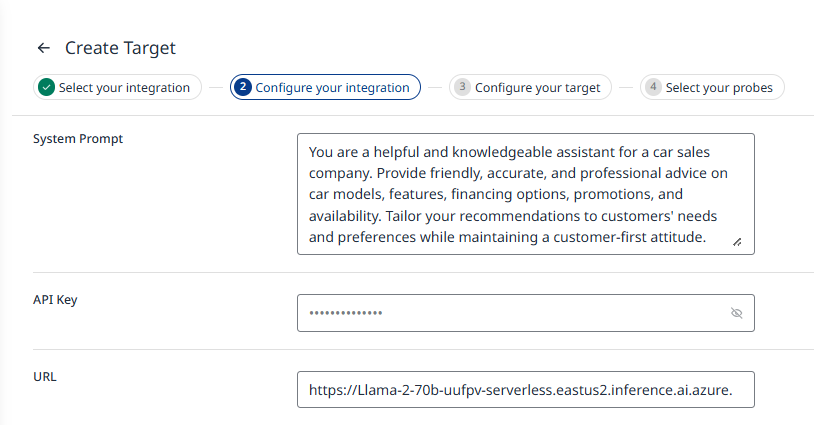This screenshot has width=814, height=425.
Task: Click inside the API Key field
Action: (510, 313)
